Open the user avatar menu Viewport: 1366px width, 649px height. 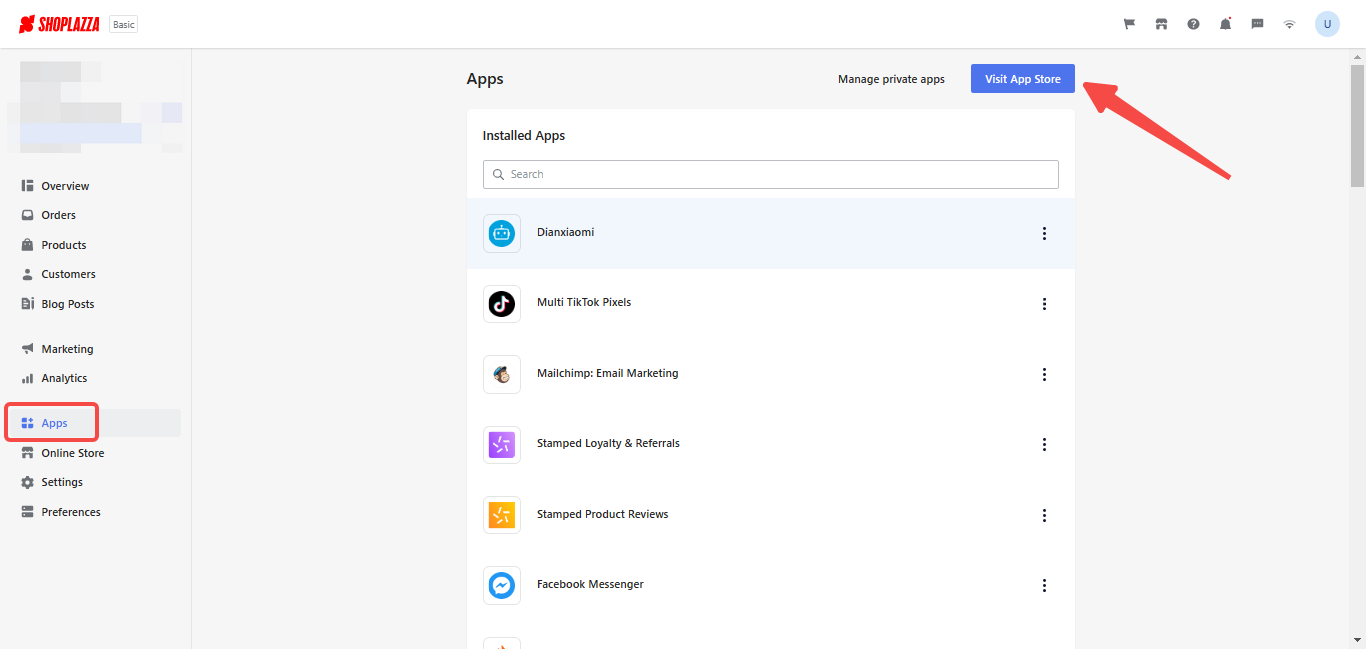pos(1327,24)
